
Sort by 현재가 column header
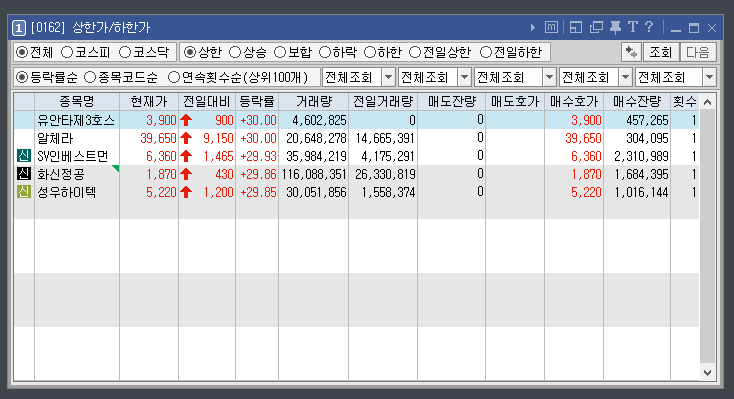(x=149, y=102)
